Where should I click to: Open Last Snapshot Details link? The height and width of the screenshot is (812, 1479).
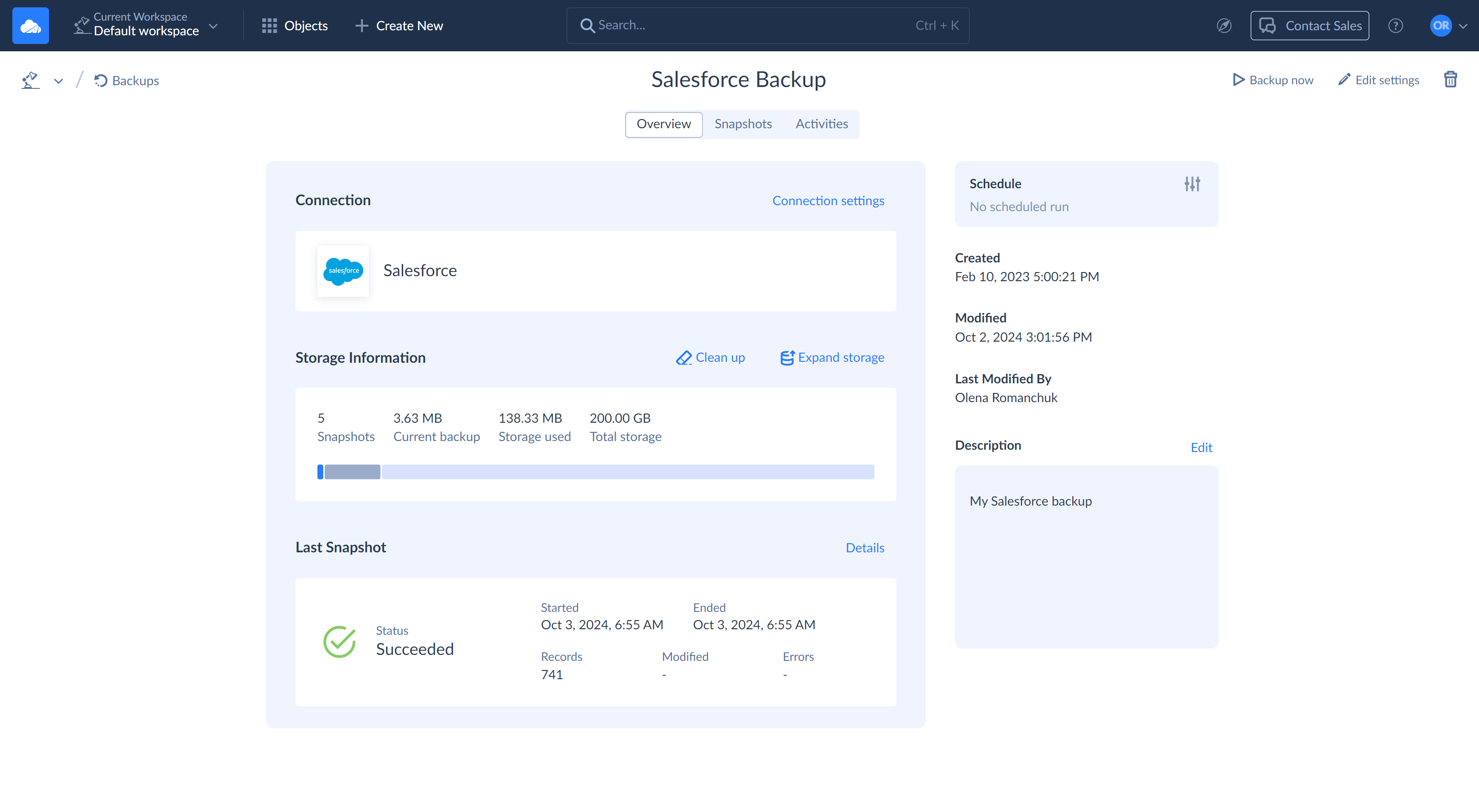pyautogui.click(x=865, y=547)
